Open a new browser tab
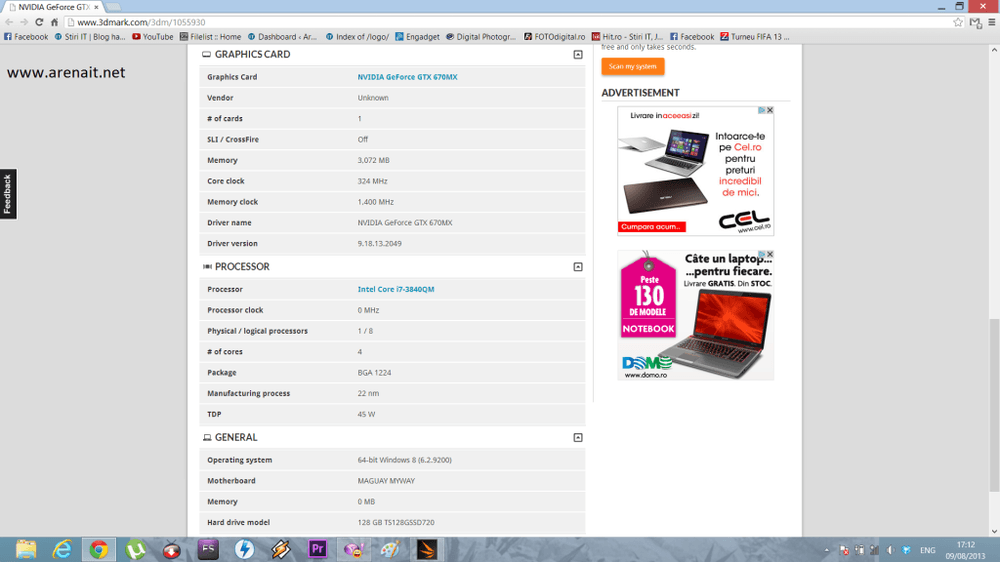 114,7
